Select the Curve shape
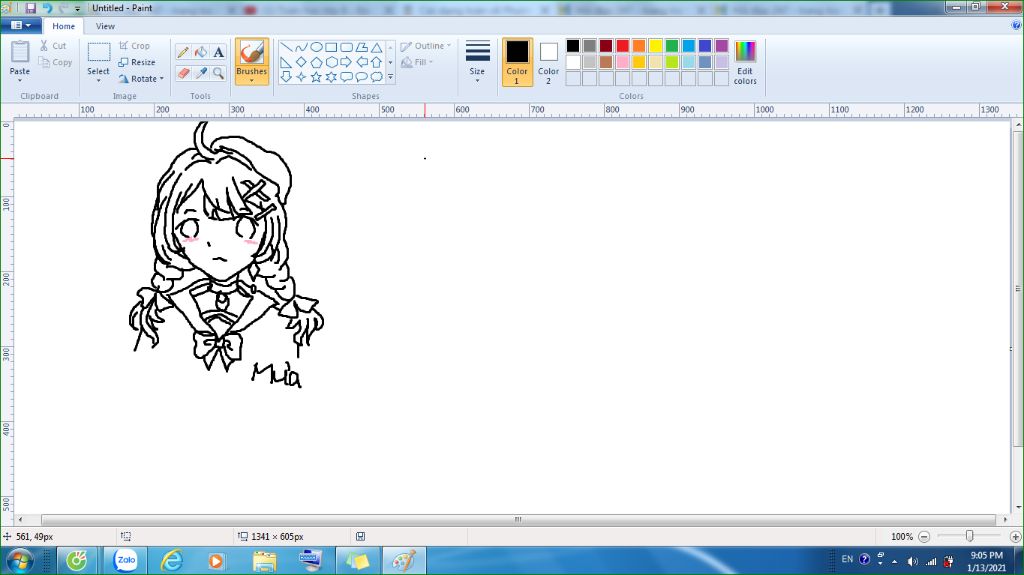This screenshot has height=575, width=1024. point(301,47)
